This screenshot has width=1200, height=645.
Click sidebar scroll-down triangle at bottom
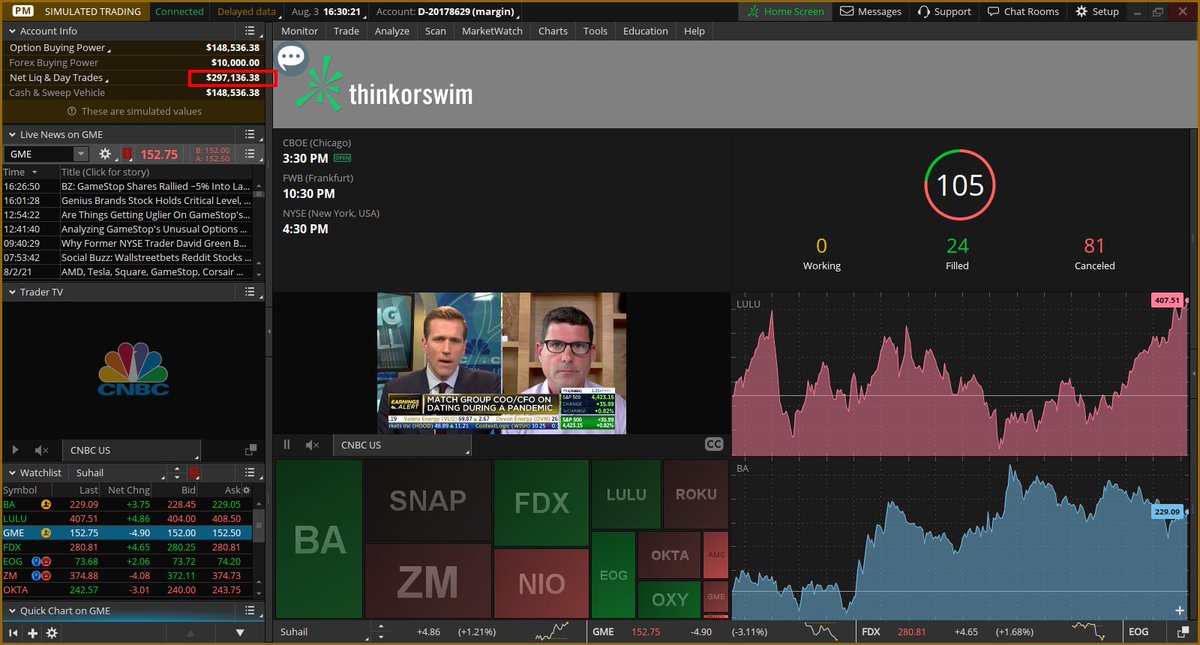point(239,633)
